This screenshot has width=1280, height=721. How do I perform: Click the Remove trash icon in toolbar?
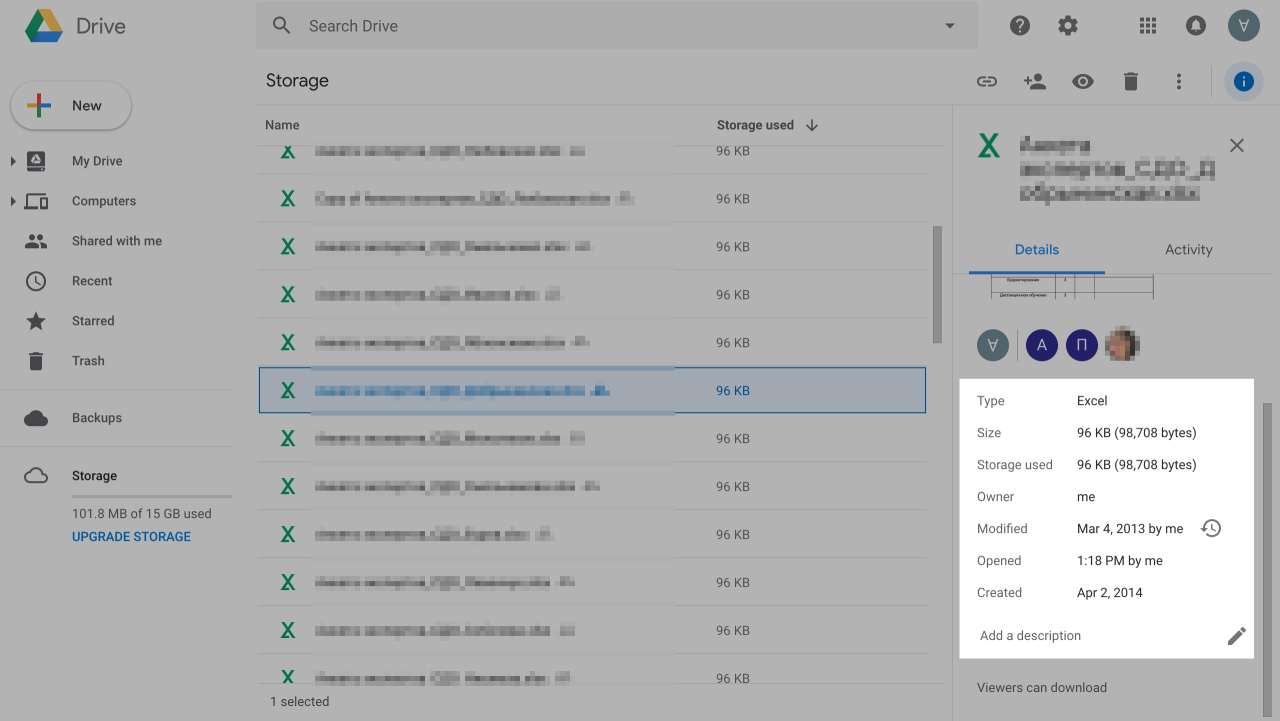click(x=1131, y=82)
